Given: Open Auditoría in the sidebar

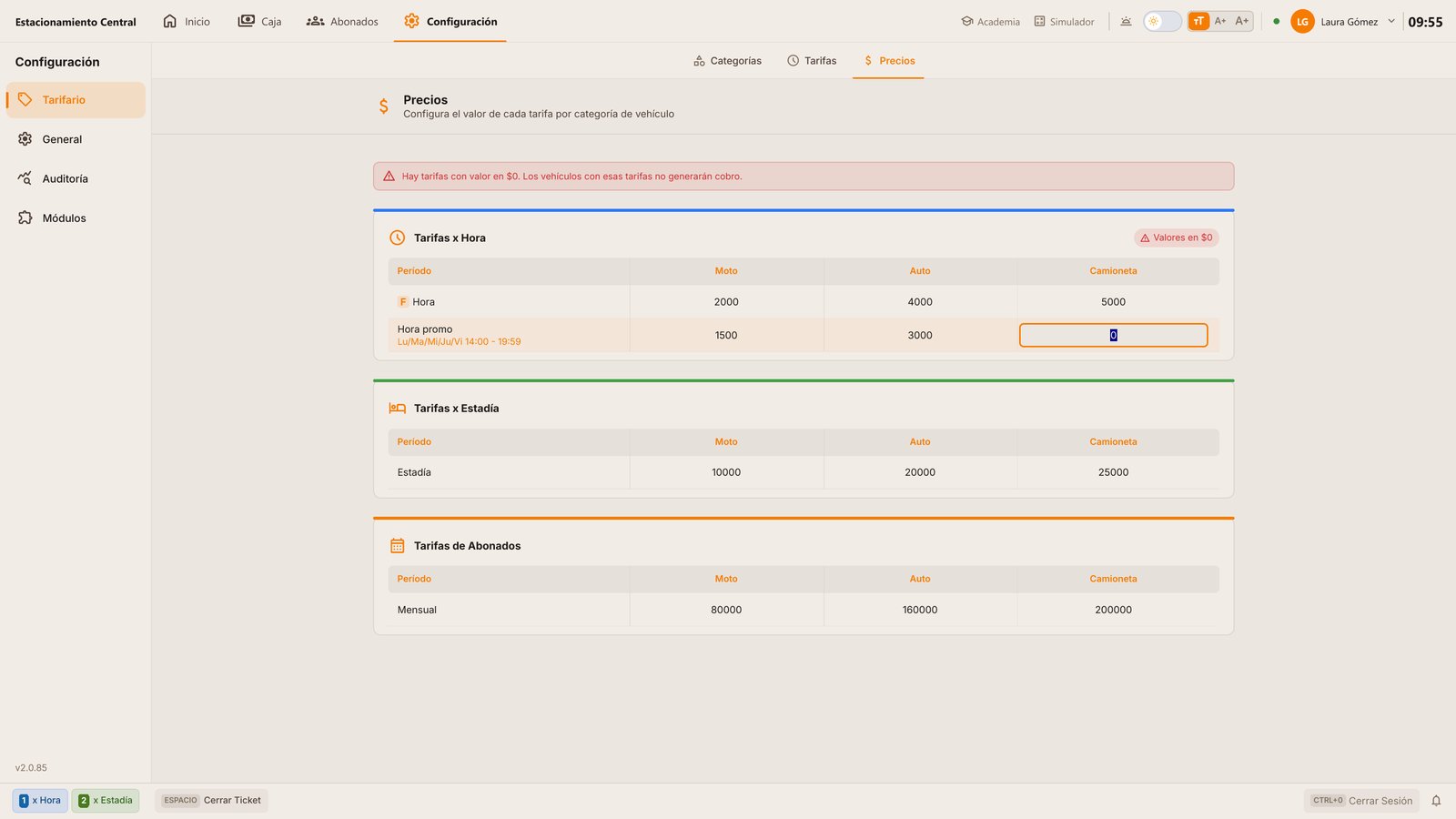Looking at the screenshot, I should pos(76,178).
